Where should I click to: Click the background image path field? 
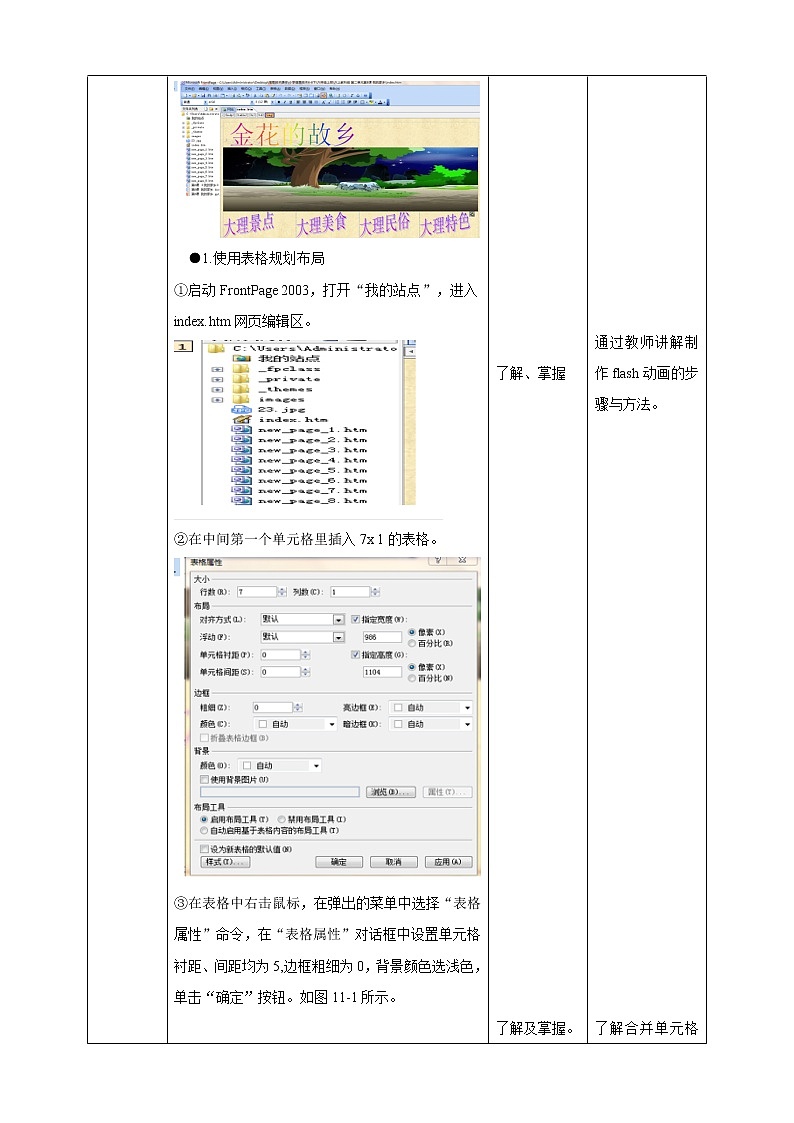pyautogui.click(x=280, y=792)
